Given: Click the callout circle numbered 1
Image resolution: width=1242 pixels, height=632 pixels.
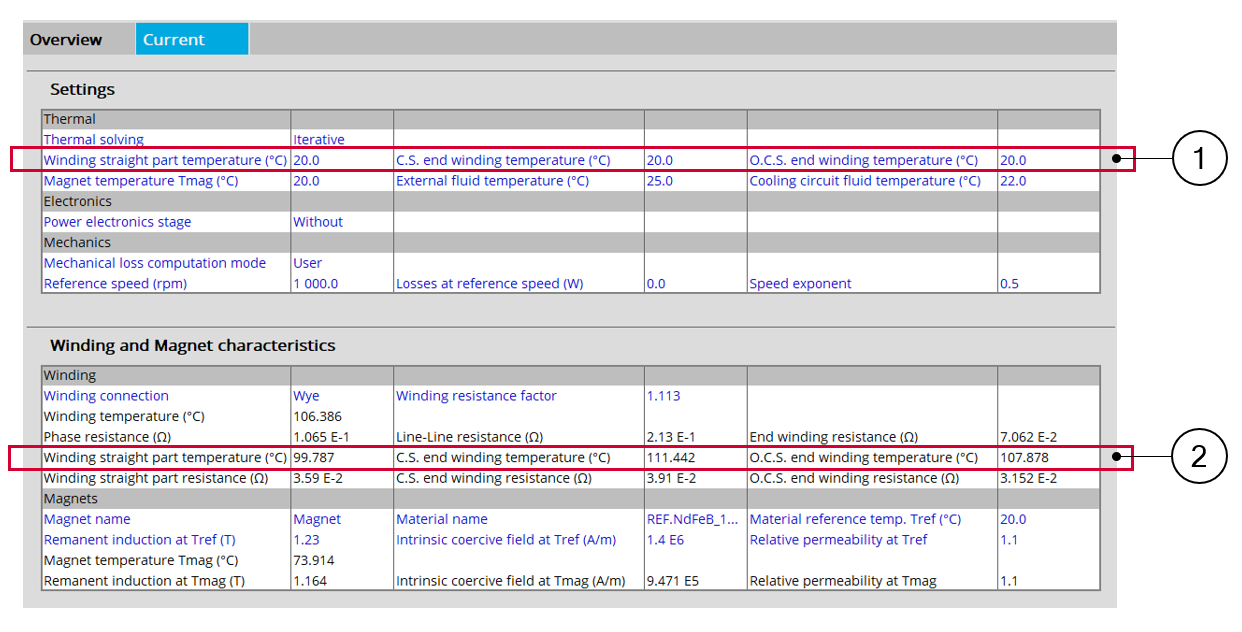Looking at the screenshot, I should [1199, 159].
